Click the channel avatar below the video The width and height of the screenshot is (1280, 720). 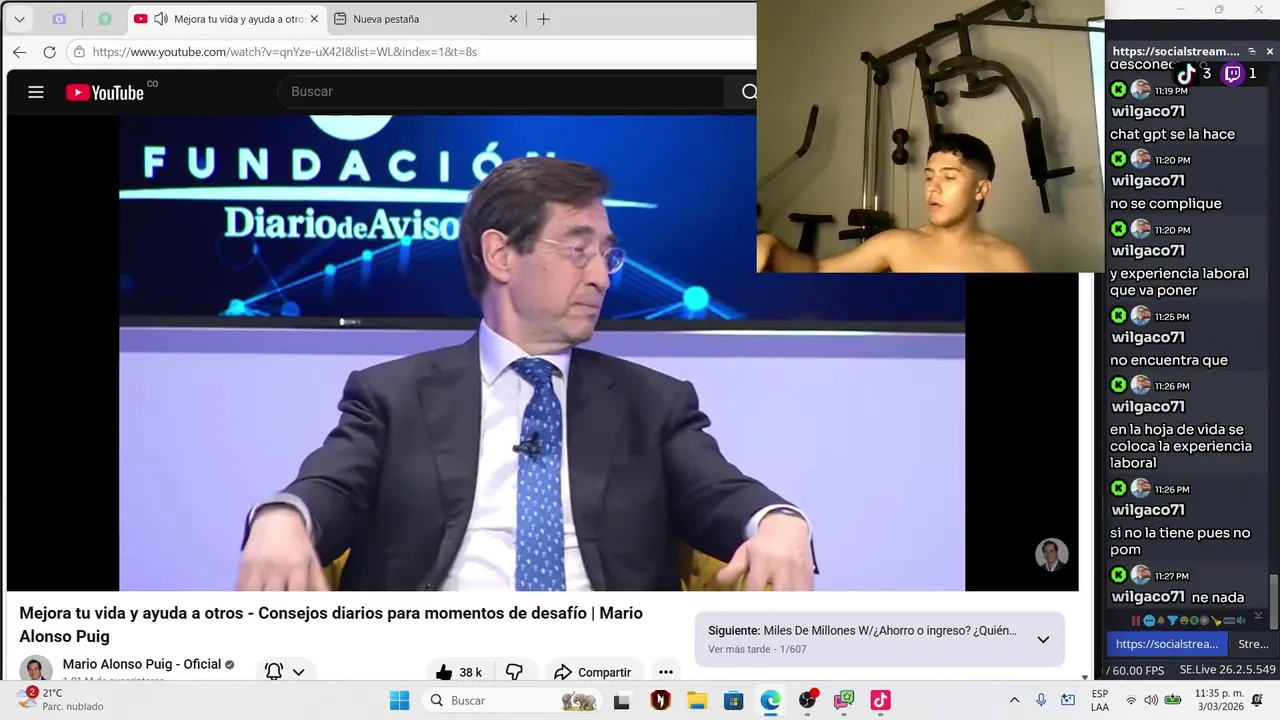click(x=36, y=668)
